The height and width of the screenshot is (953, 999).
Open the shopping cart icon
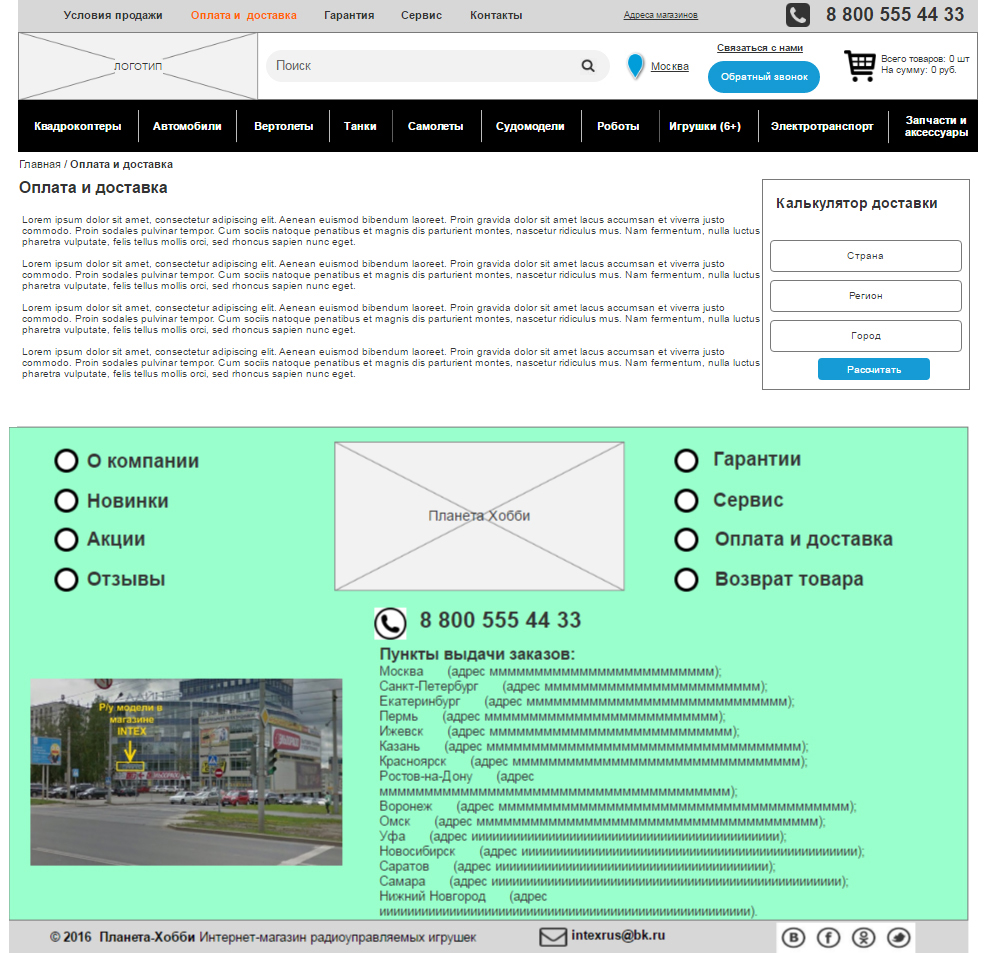[x=859, y=66]
